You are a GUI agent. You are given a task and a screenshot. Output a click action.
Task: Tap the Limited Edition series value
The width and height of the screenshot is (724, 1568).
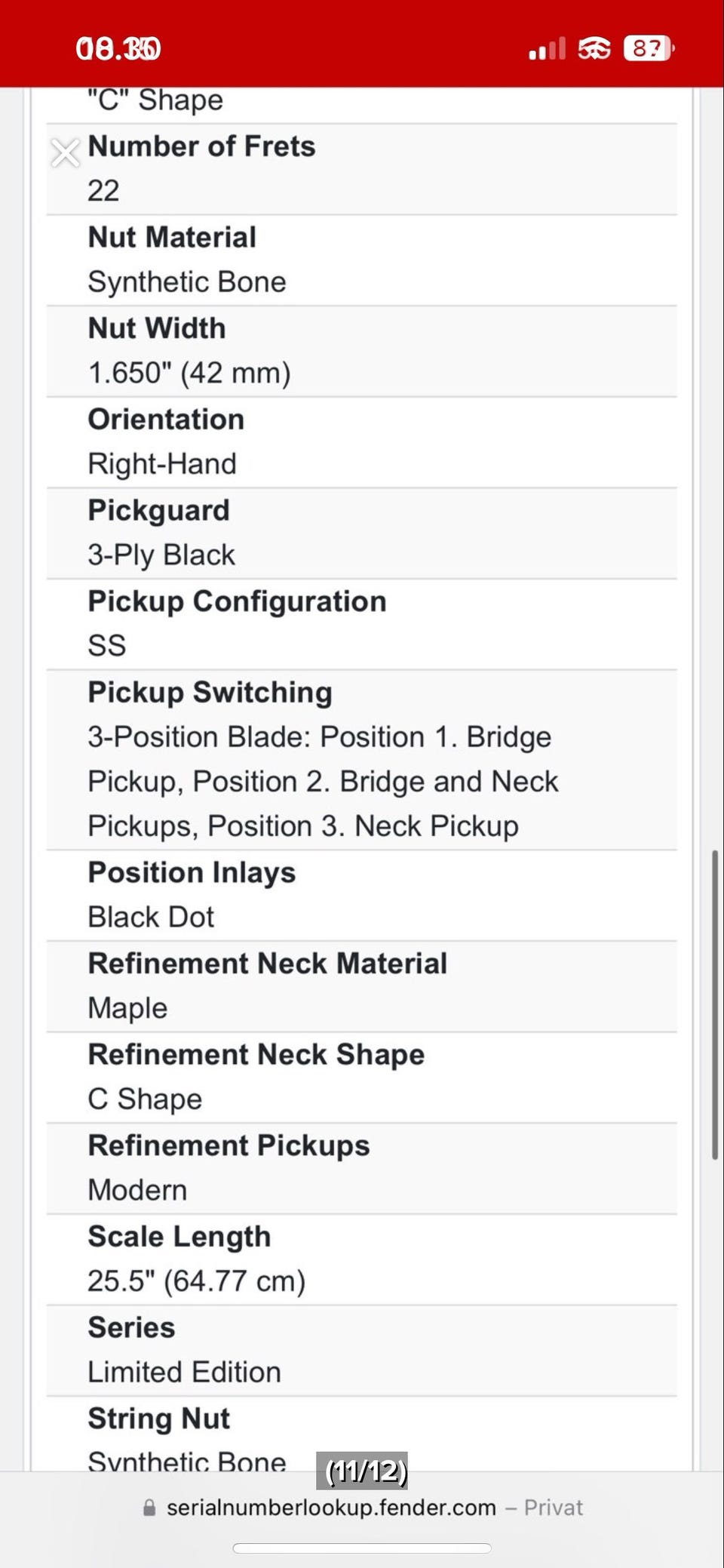pyautogui.click(x=184, y=1372)
